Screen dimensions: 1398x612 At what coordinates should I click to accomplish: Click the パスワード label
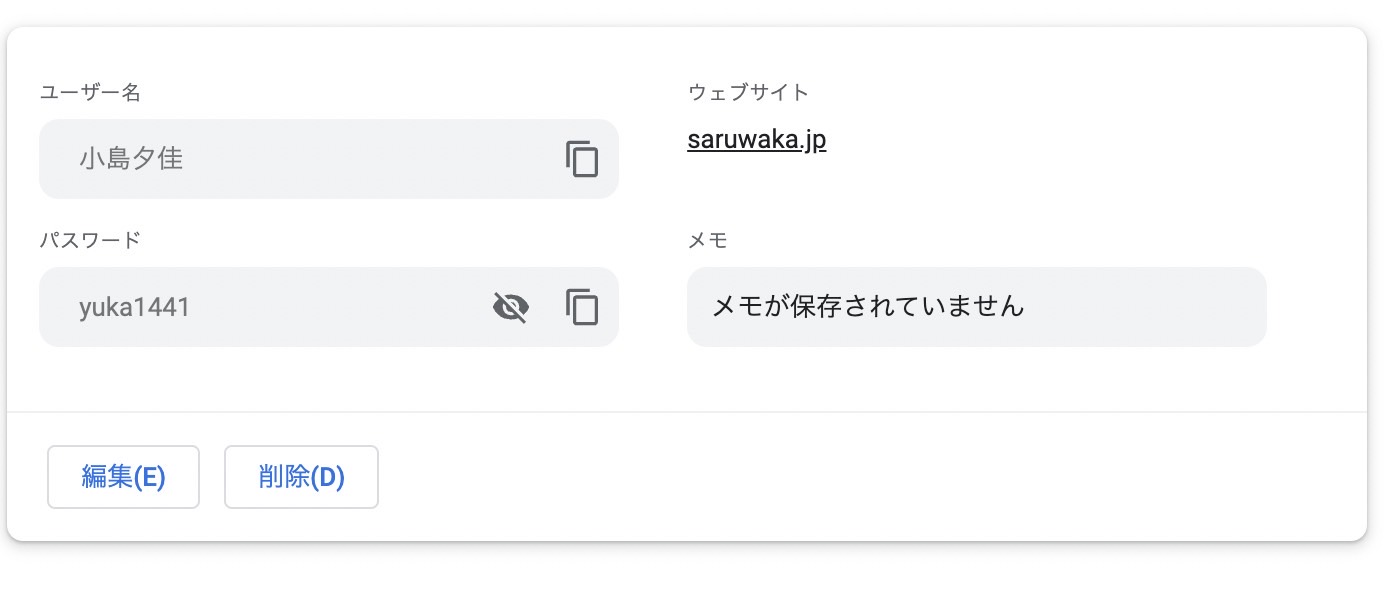click(x=90, y=240)
